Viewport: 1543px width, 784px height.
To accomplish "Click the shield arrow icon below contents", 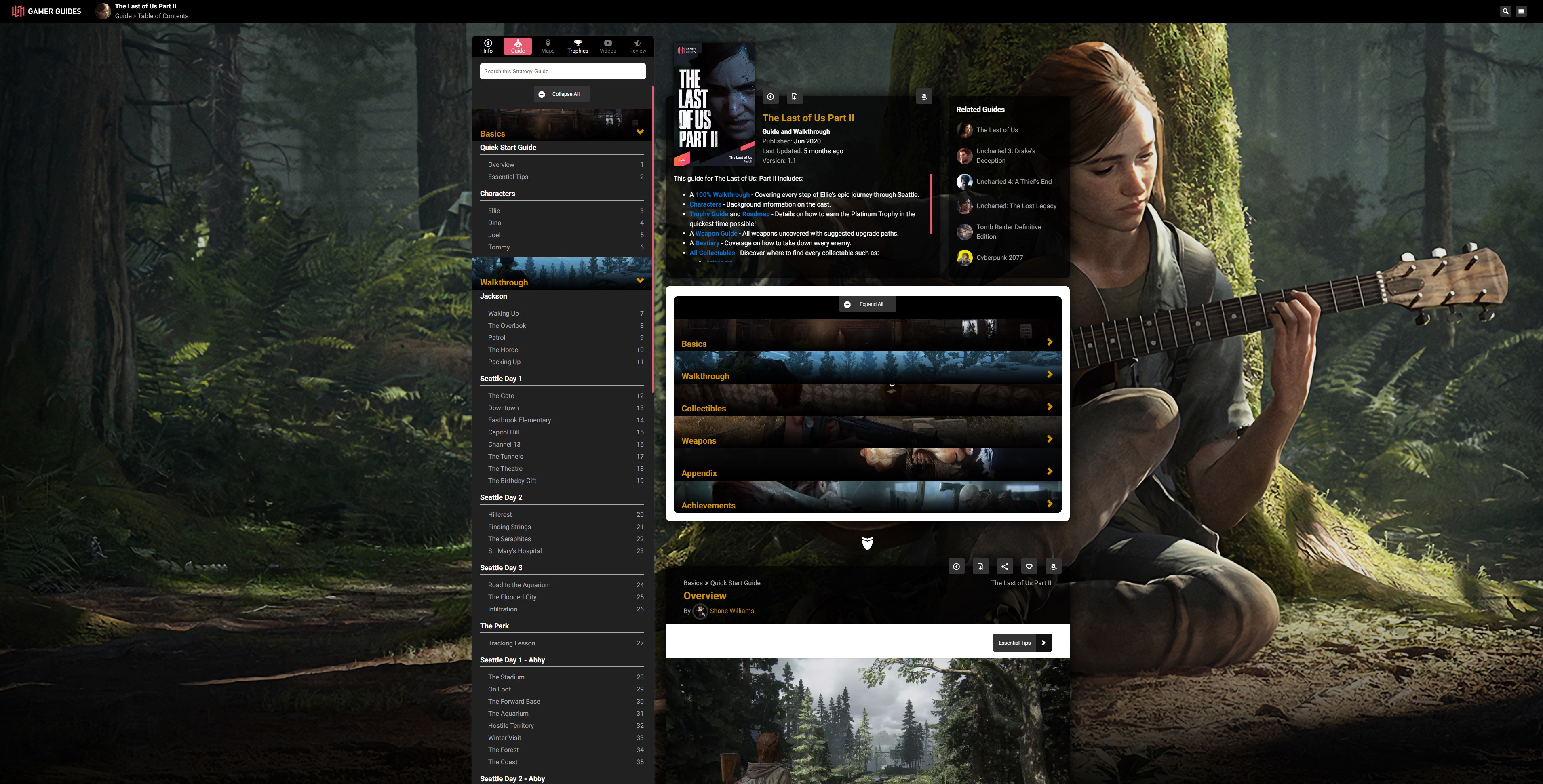I will coord(867,543).
